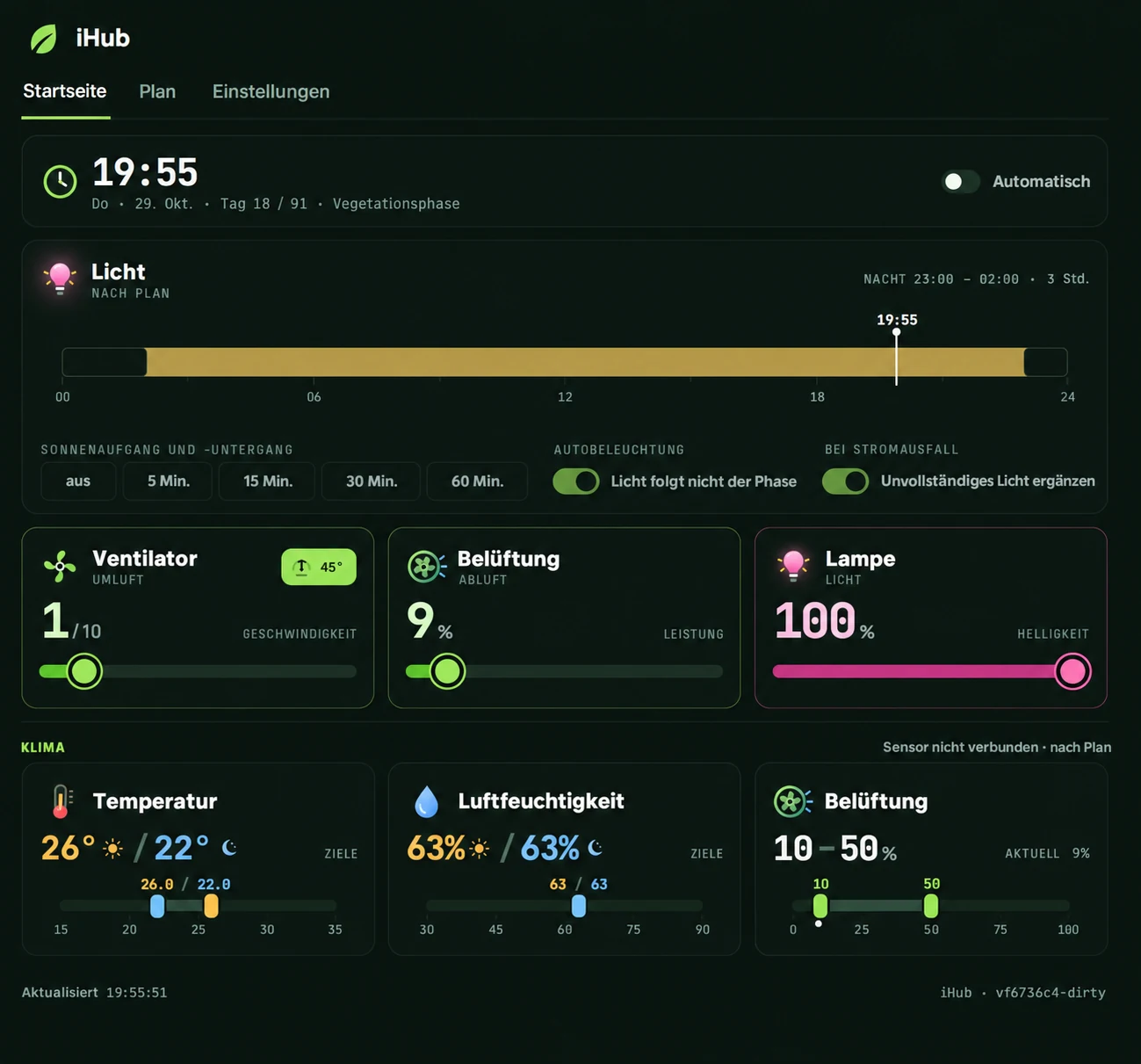Click the Ventilator speed slider handle

click(84, 671)
